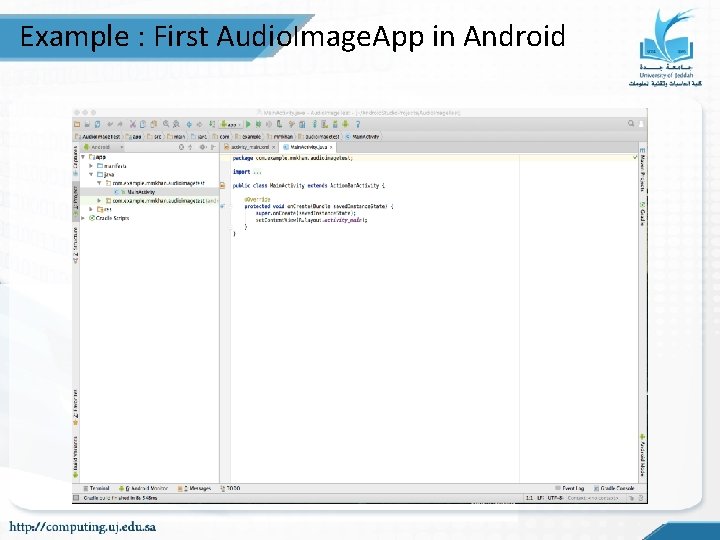Click the Project Structure toolbar icon
Screen dimensions: 720x540
(x=302, y=124)
